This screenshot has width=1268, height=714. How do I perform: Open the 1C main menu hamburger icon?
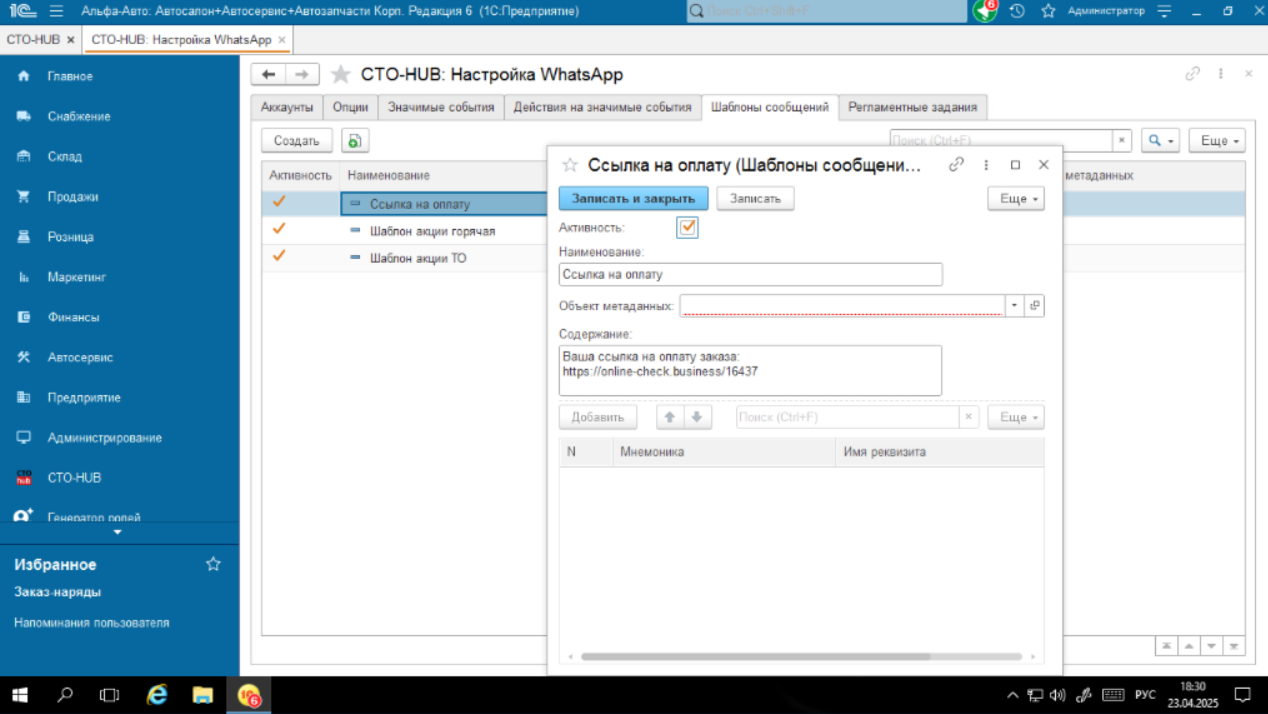(x=56, y=11)
